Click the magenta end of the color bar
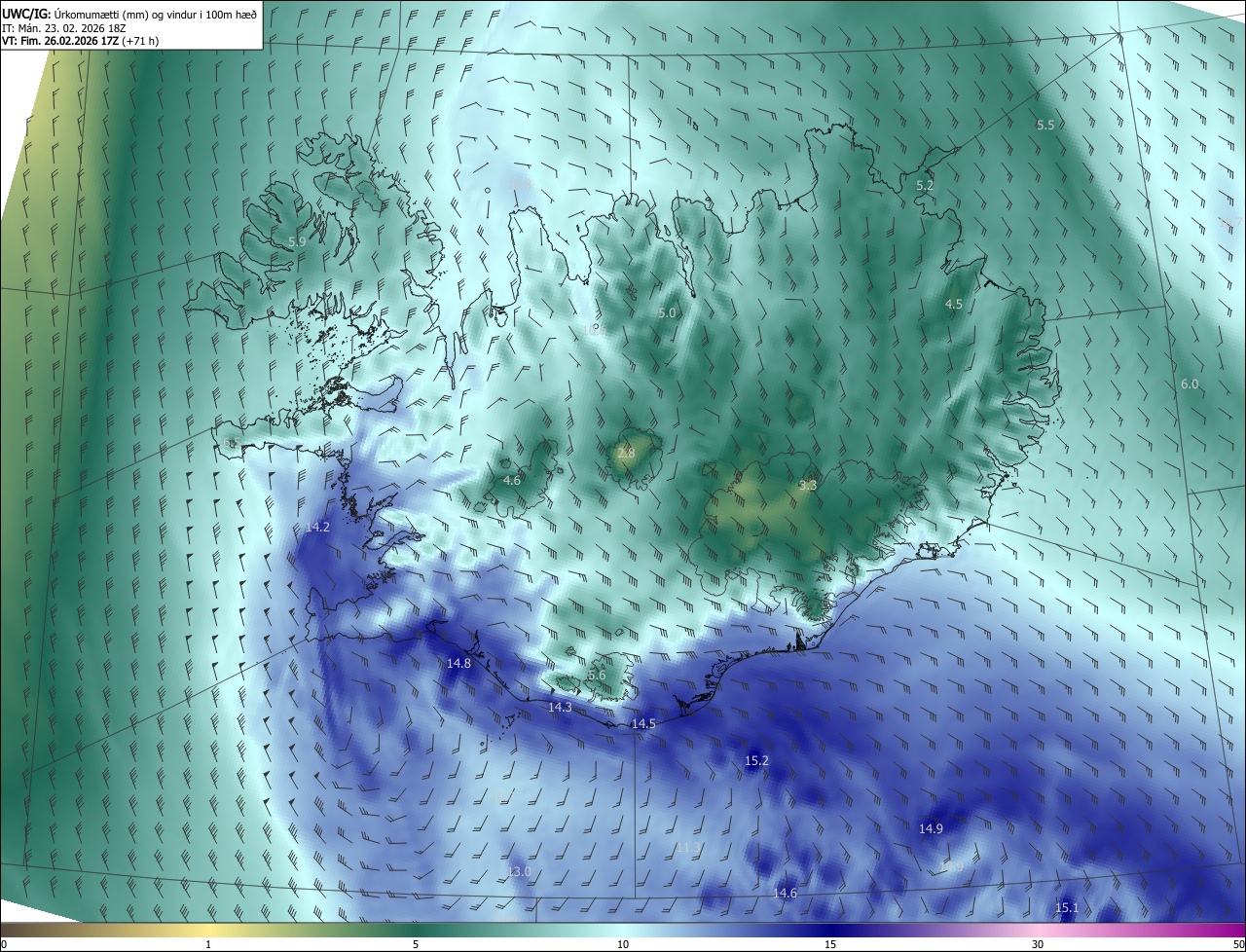1246x952 pixels. [x=1228, y=930]
